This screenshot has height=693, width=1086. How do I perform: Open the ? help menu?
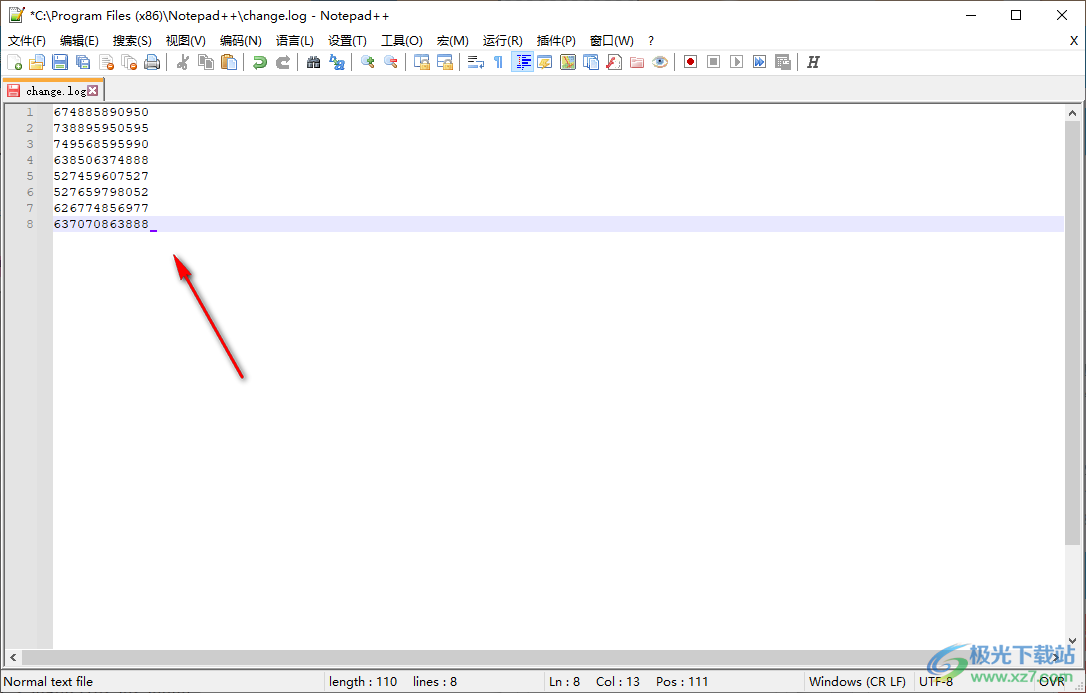[x=651, y=41]
